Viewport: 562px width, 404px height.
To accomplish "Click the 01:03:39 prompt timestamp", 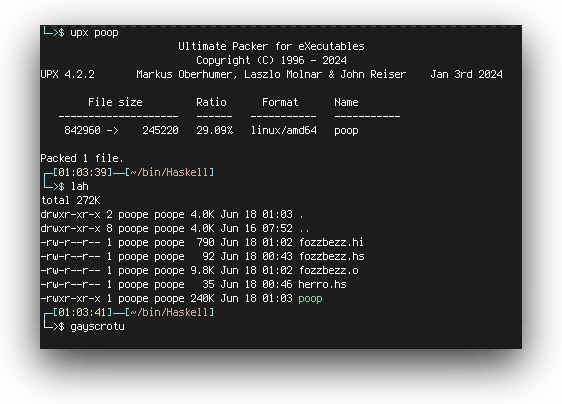I will pos(82,172).
